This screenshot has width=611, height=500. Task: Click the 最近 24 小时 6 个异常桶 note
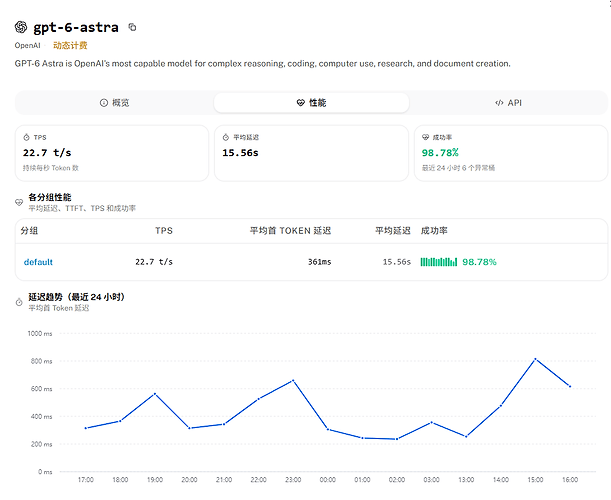pyautogui.click(x=458, y=168)
